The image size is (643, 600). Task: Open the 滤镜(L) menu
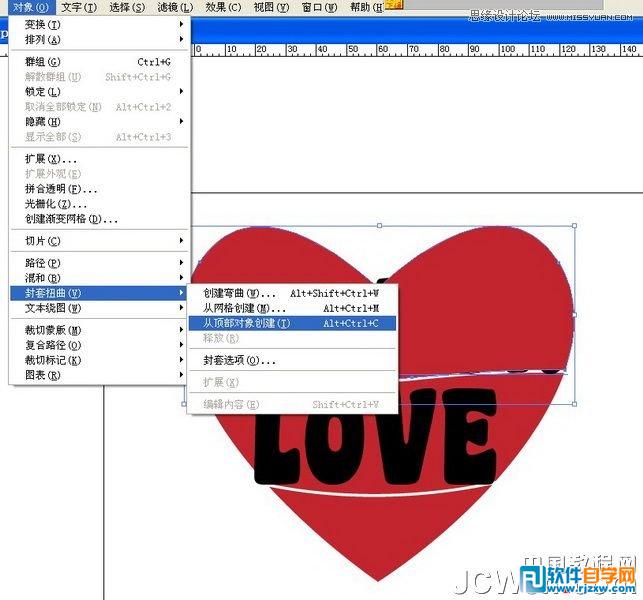pyautogui.click(x=175, y=7)
